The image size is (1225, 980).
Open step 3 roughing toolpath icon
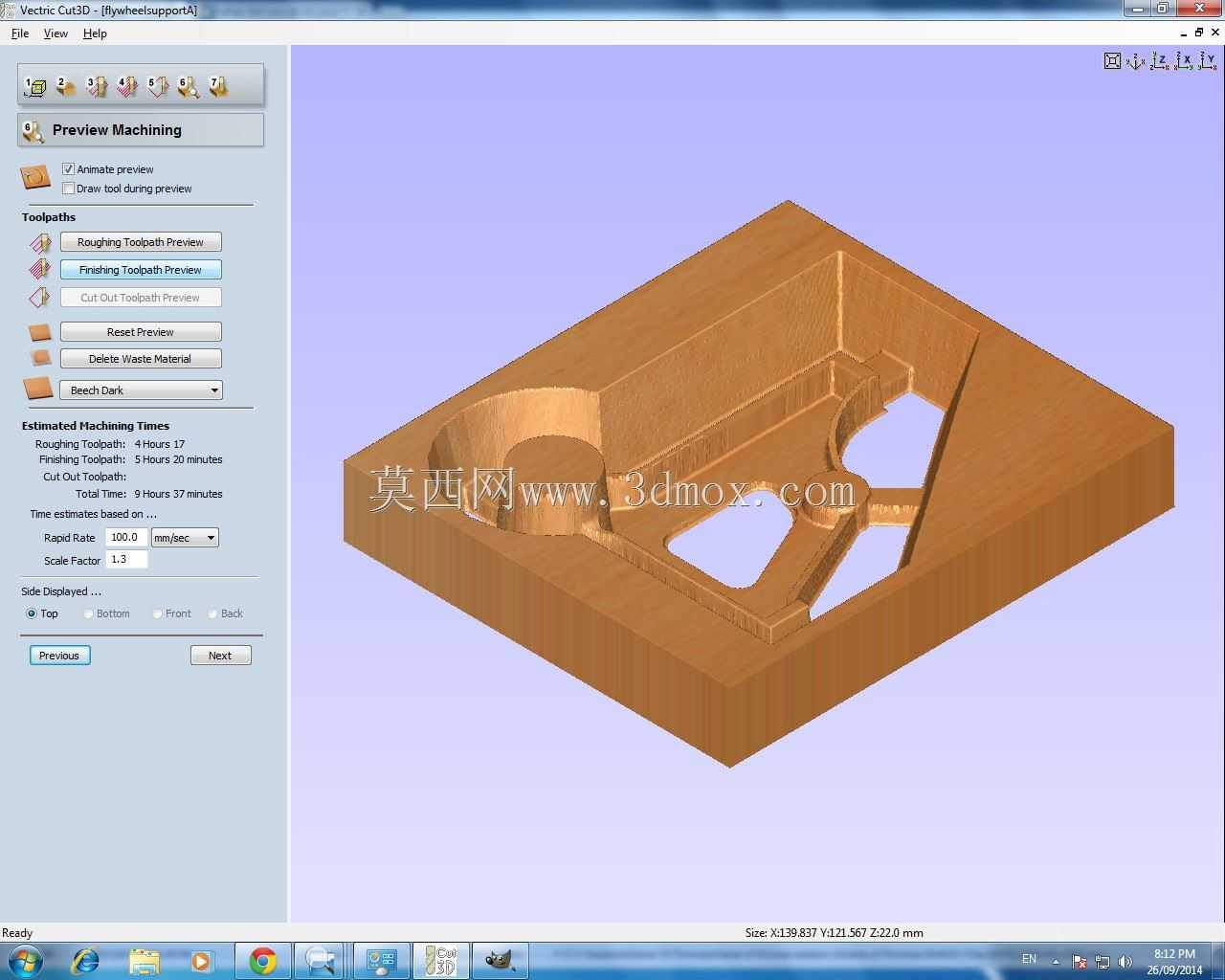click(x=96, y=87)
